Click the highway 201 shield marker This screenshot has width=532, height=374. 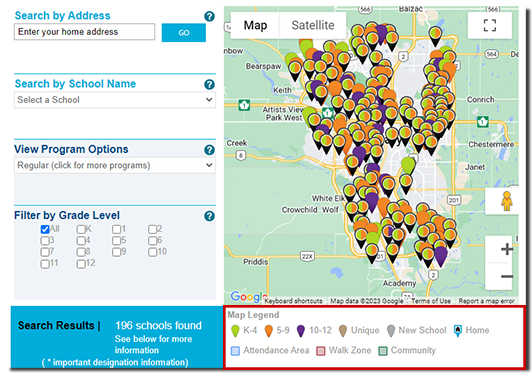point(454,200)
